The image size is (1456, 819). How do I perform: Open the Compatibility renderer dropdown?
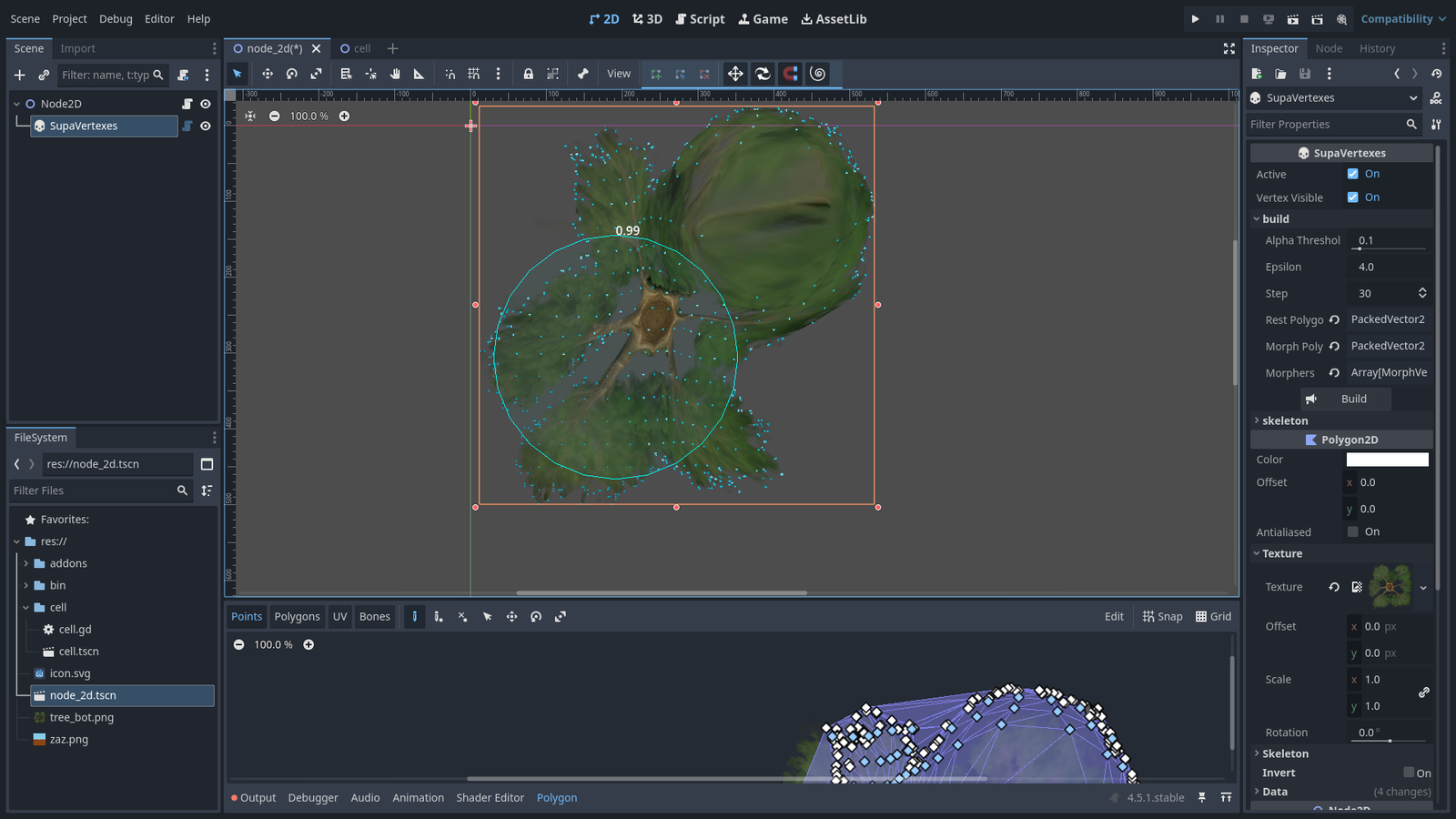1402,19
